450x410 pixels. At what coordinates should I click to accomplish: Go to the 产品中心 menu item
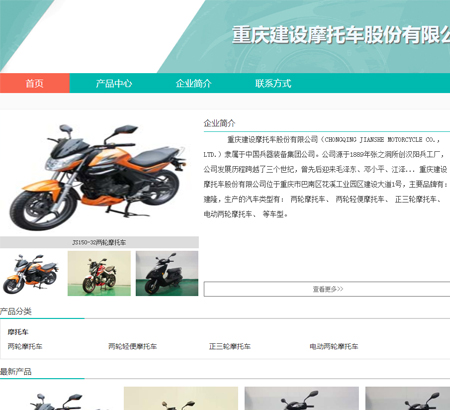(x=114, y=83)
